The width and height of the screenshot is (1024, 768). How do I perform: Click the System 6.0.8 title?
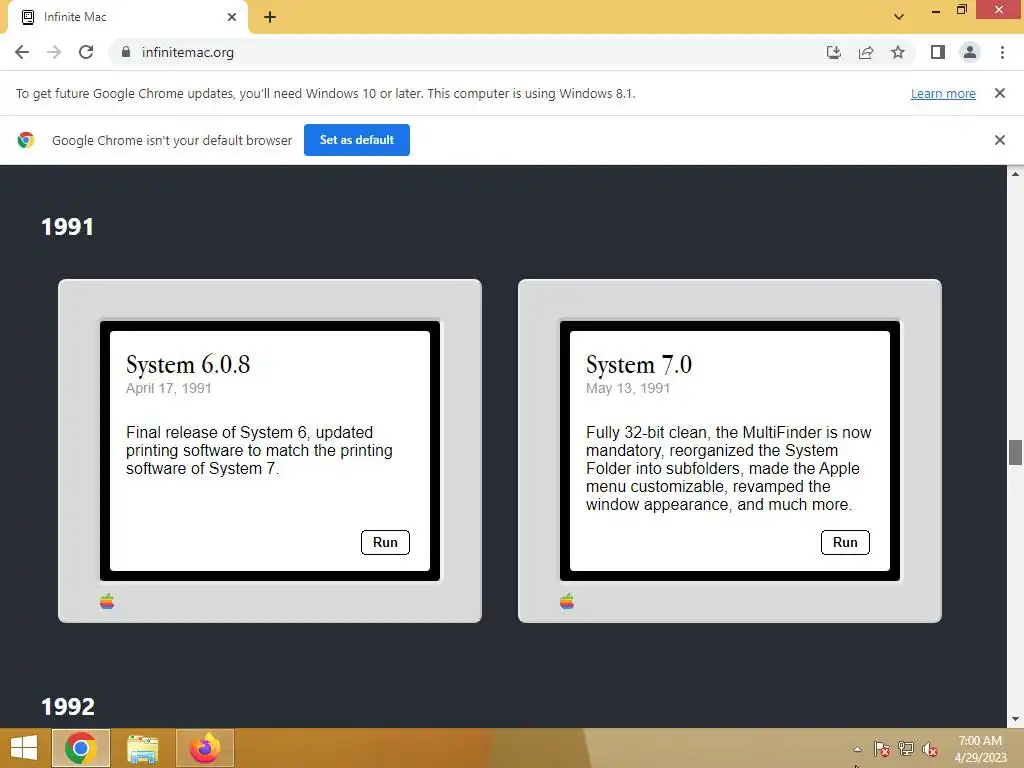click(x=188, y=364)
